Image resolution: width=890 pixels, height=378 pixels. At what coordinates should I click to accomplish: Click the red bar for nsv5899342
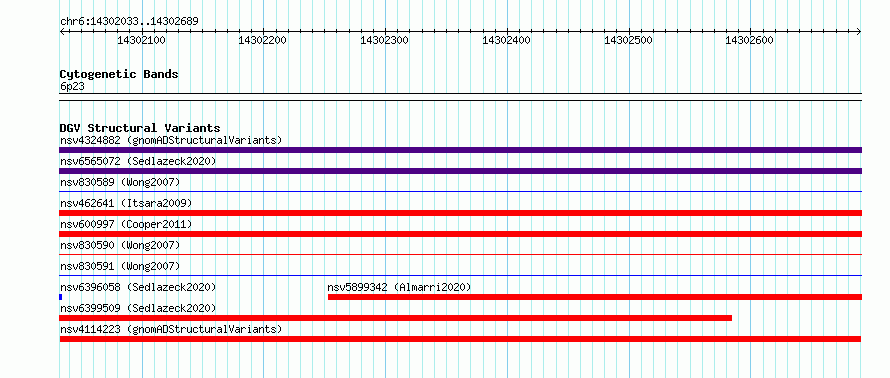595,297
